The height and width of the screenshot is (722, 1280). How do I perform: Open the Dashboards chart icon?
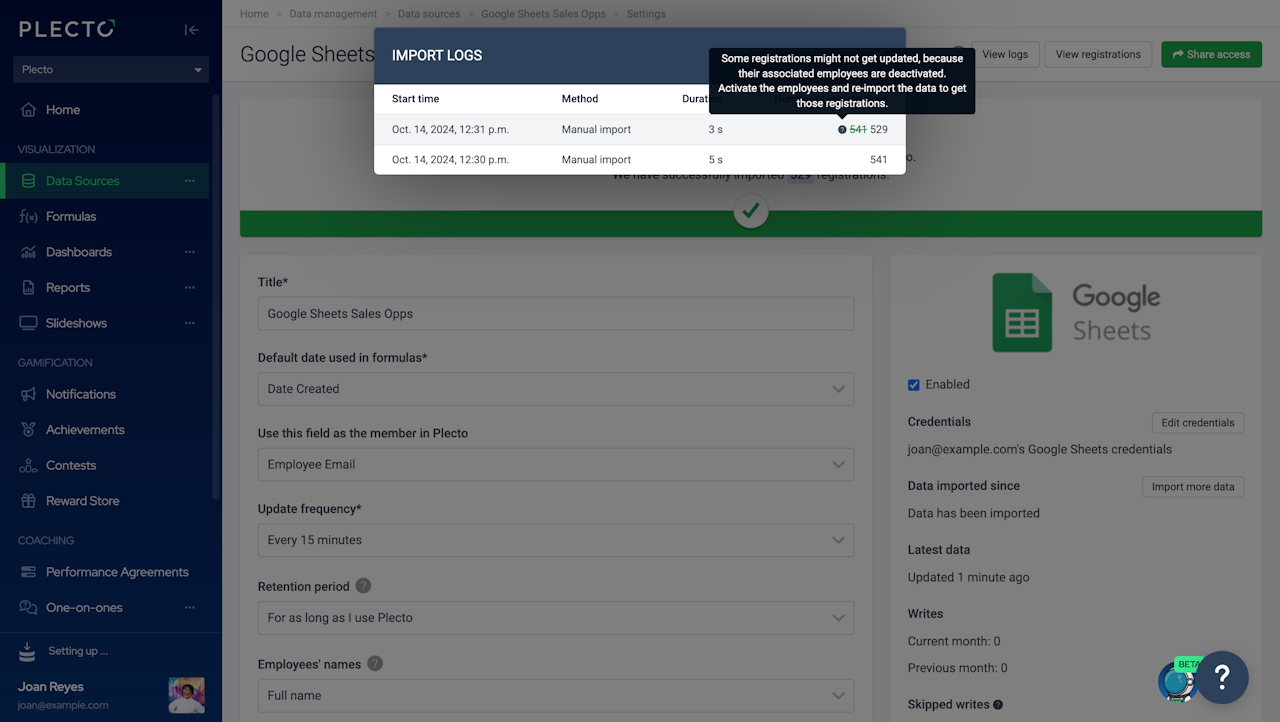click(x=28, y=252)
